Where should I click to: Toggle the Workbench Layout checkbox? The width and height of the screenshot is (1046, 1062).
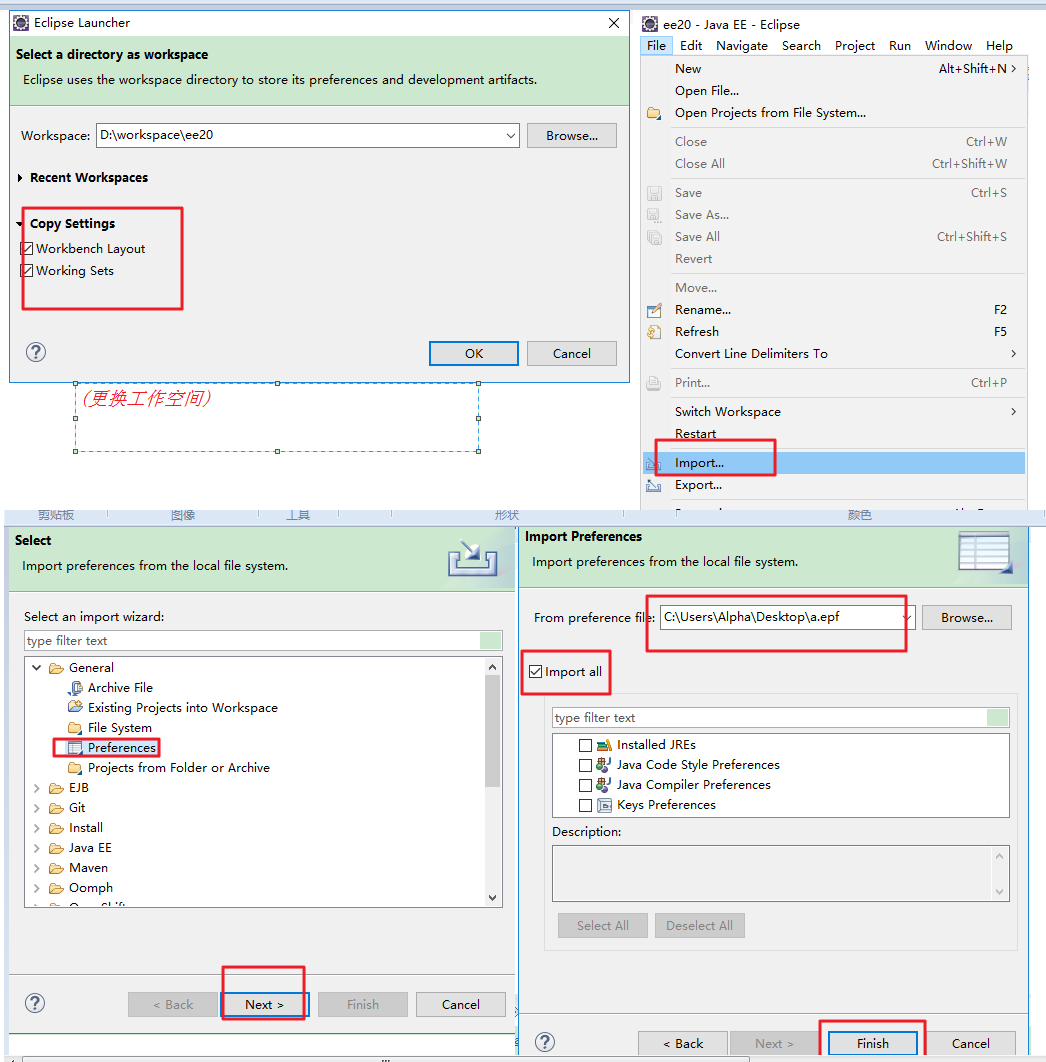coord(27,249)
